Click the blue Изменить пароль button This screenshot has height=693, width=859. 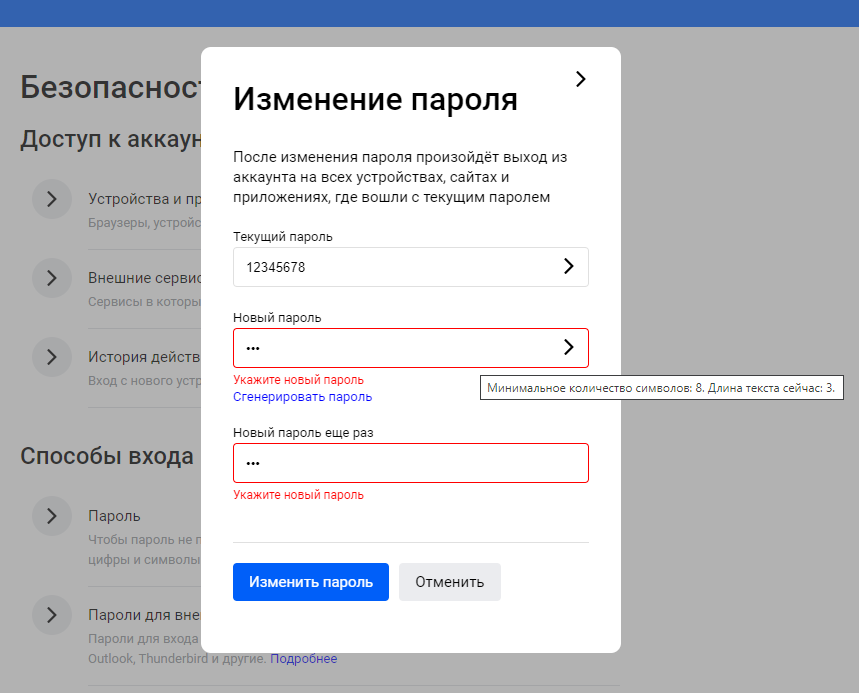311,582
